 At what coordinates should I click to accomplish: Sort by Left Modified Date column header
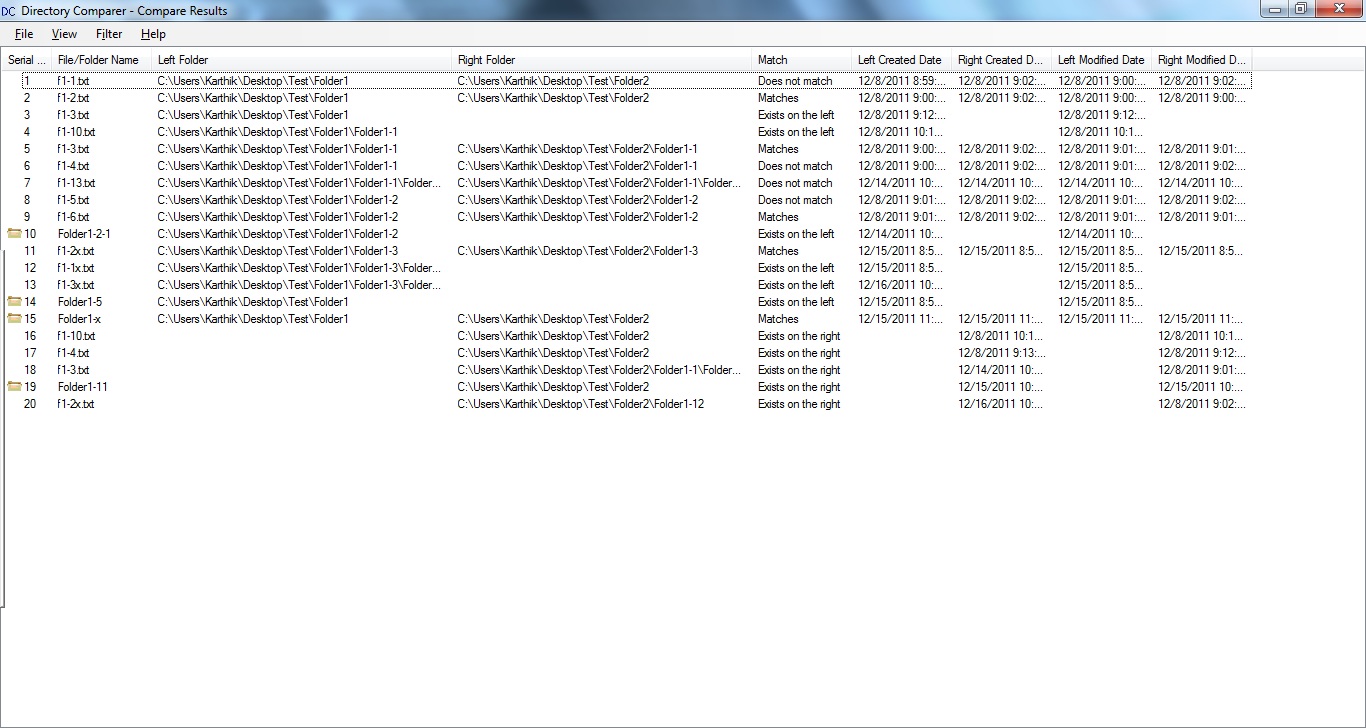pos(1102,60)
